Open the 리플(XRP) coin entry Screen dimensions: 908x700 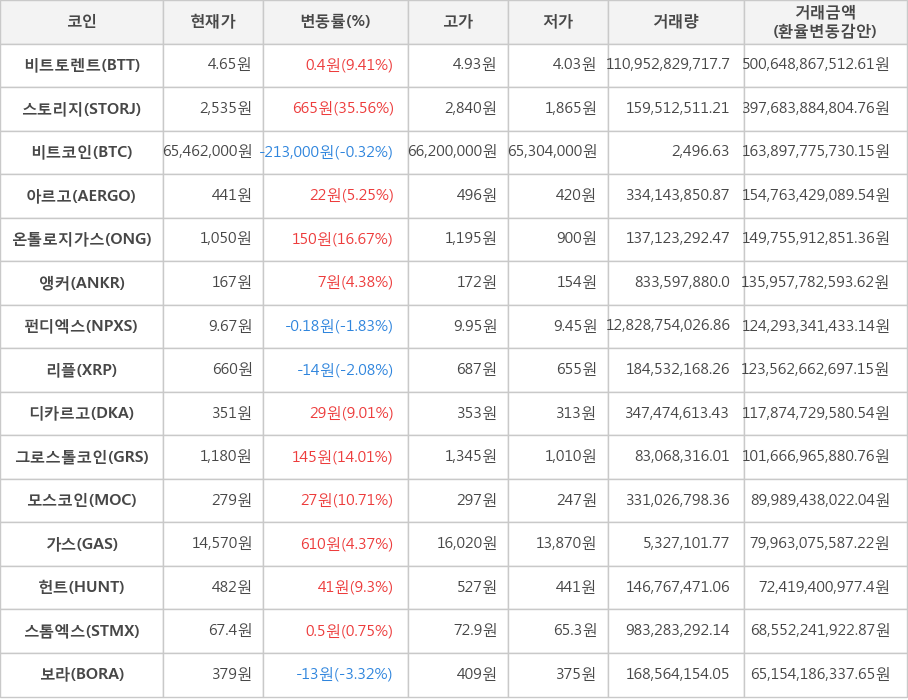[82, 370]
